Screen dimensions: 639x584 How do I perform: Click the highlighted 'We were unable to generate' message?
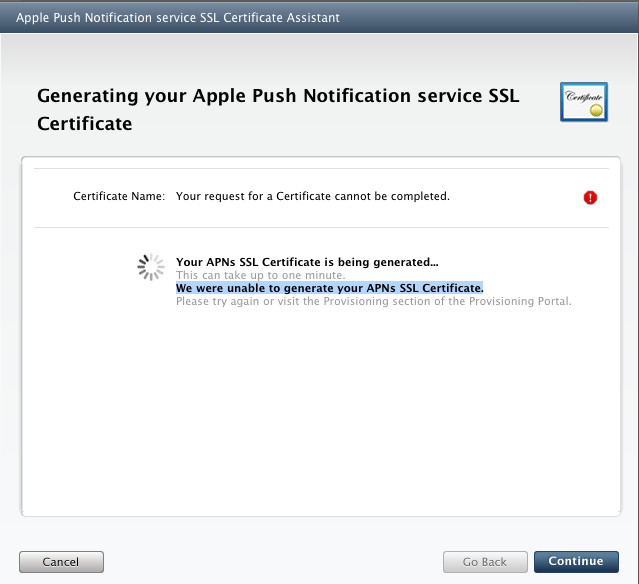(329, 288)
